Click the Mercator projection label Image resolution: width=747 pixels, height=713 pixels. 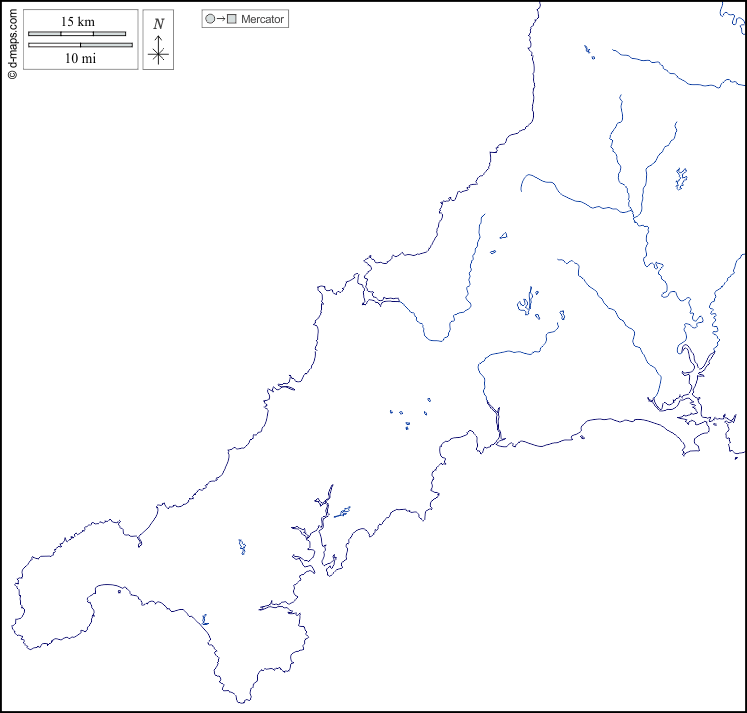click(x=262, y=19)
